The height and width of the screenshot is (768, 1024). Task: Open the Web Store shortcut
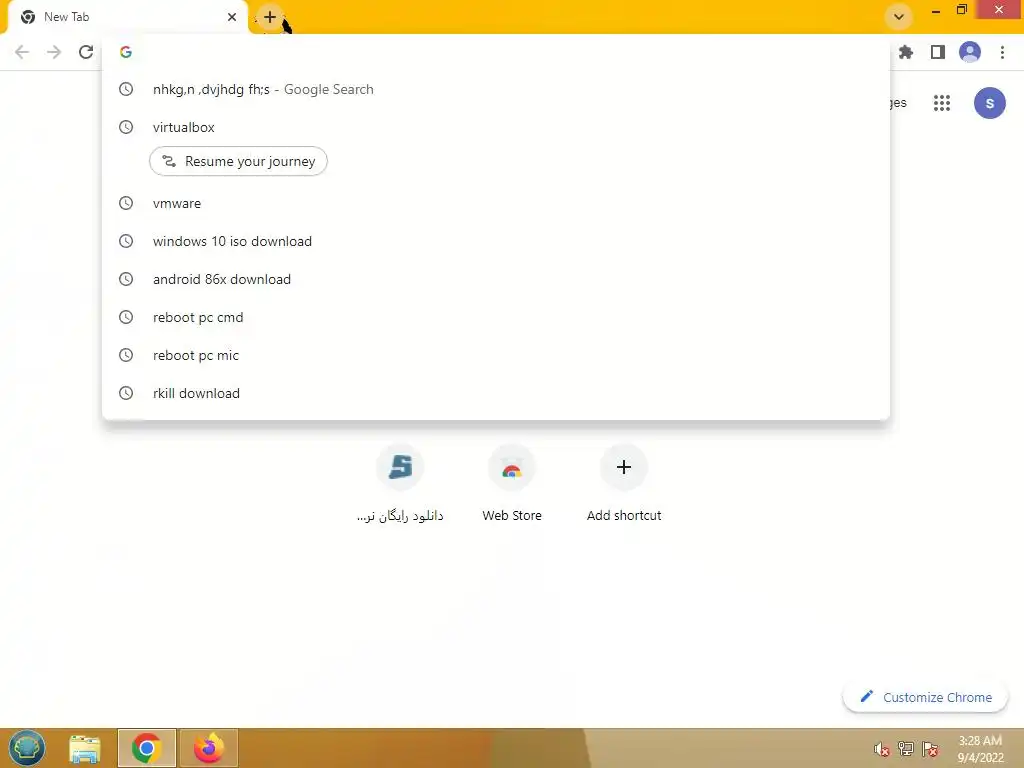(x=512, y=485)
